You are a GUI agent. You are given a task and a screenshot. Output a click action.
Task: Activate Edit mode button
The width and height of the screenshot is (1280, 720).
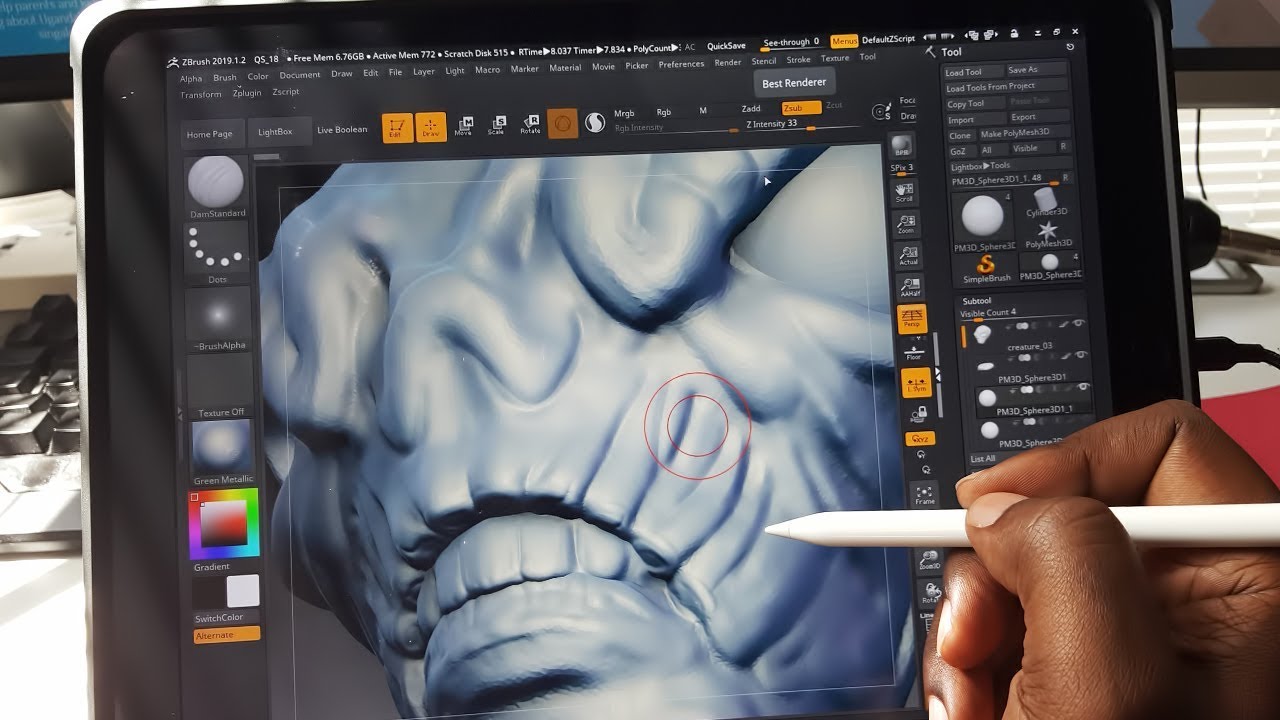coord(396,127)
